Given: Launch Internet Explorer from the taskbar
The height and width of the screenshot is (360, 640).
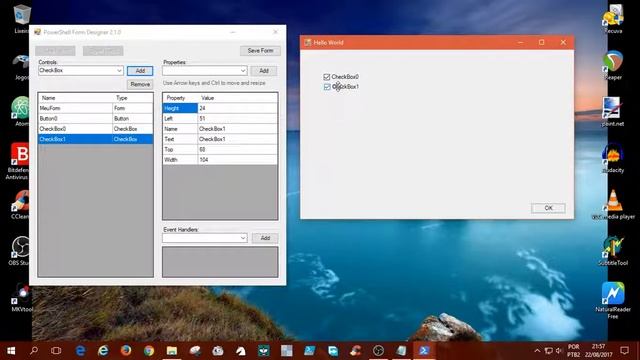Looking at the screenshot, I should 103,351.
